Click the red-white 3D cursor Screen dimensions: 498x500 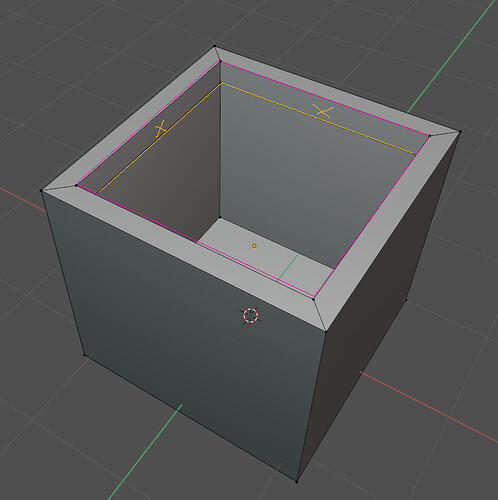click(x=250, y=315)
